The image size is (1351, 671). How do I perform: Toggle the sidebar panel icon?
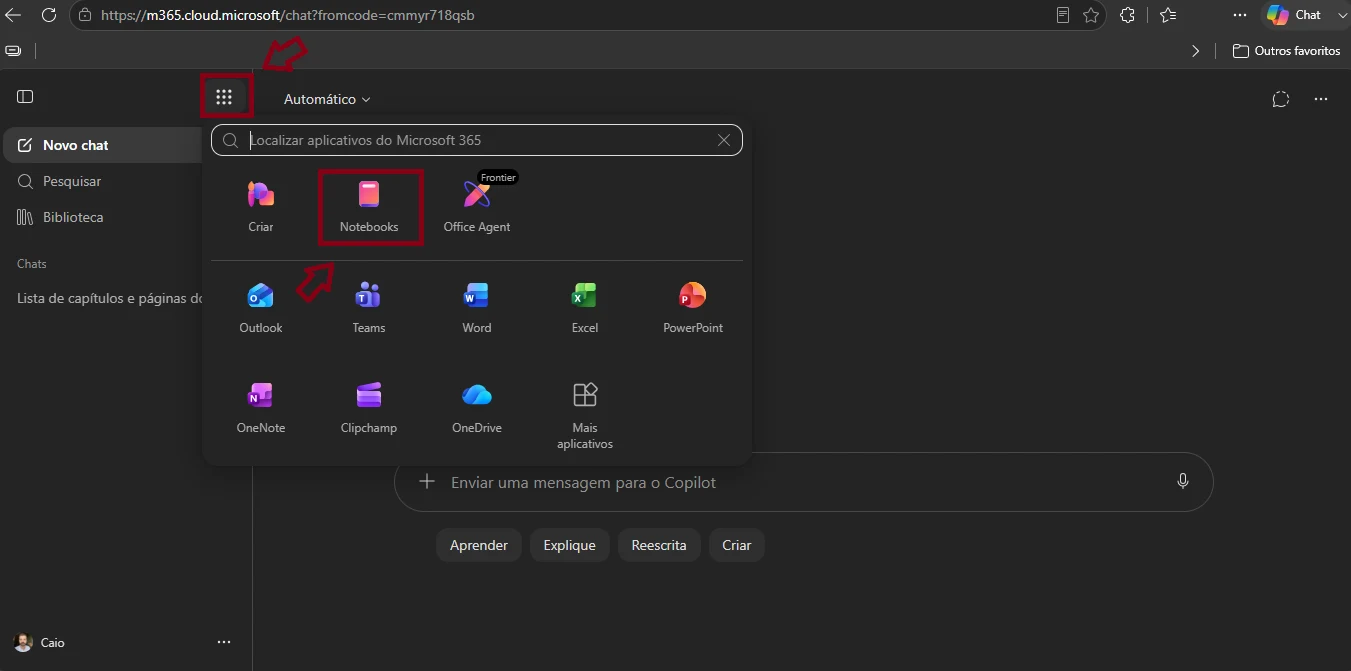tap(25, 97)
